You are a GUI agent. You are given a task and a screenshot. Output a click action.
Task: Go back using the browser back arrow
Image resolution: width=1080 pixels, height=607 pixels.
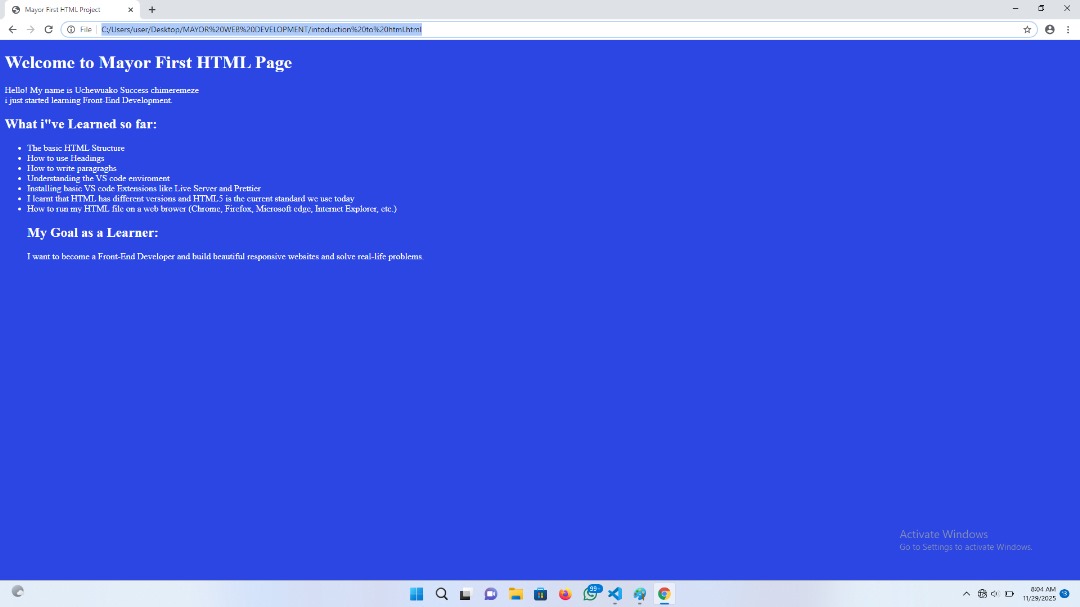[x=12, y=30]
